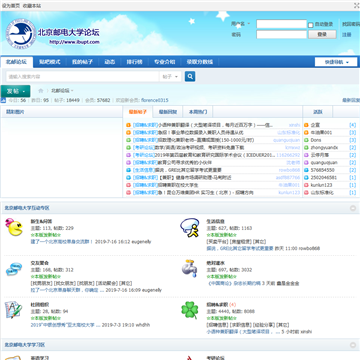
Task: Click user icon beside 2502046581
Action: click(x=306, y=177)
